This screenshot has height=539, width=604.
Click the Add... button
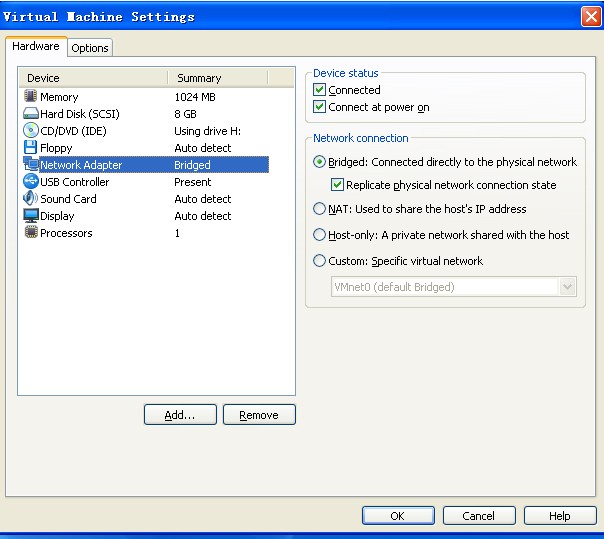[x=180, y=415]
